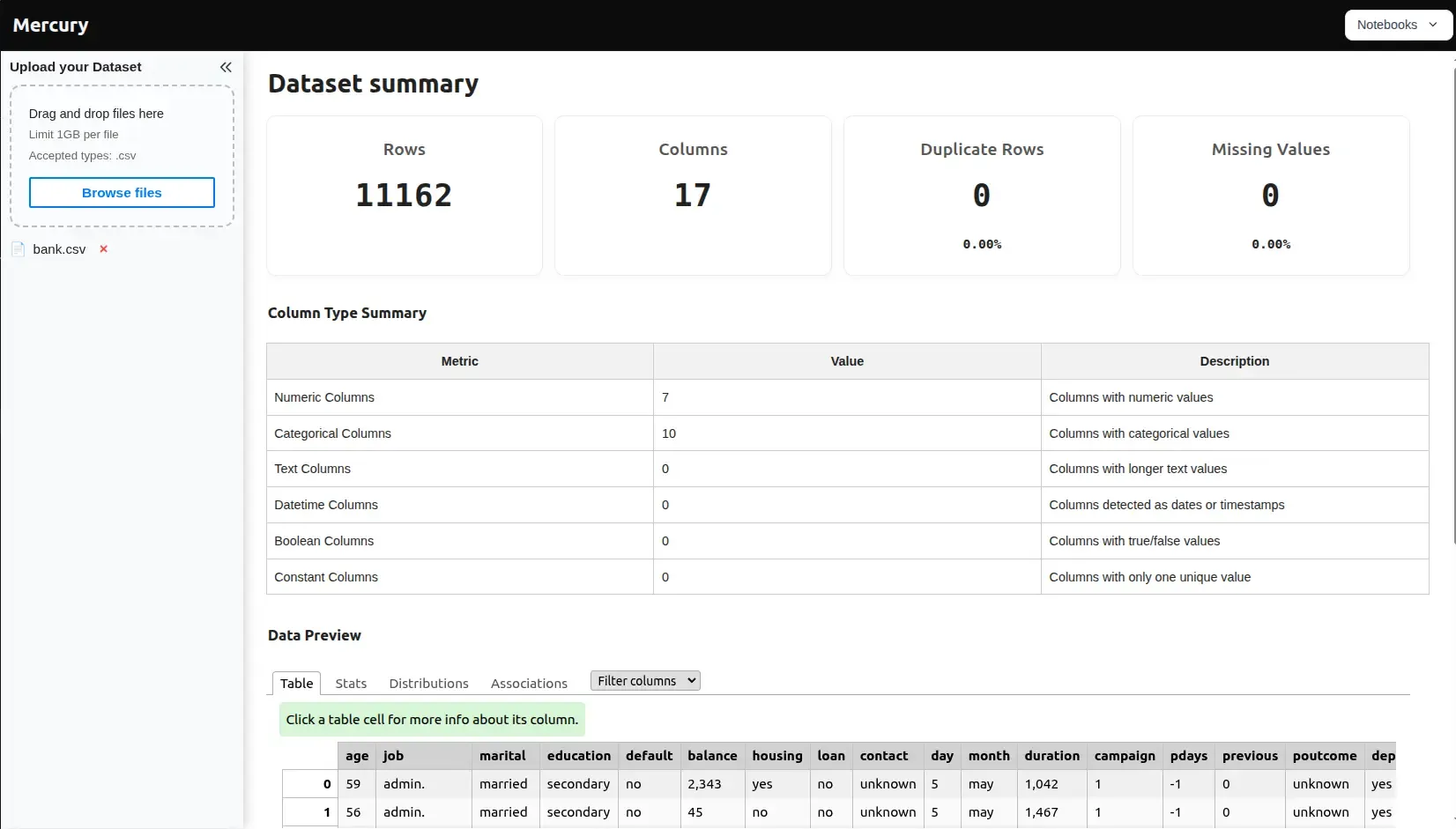Switch to the Distributions tab
Image resolution: width=1456 pixels, height=829 pixels.
tap(428, 683)
